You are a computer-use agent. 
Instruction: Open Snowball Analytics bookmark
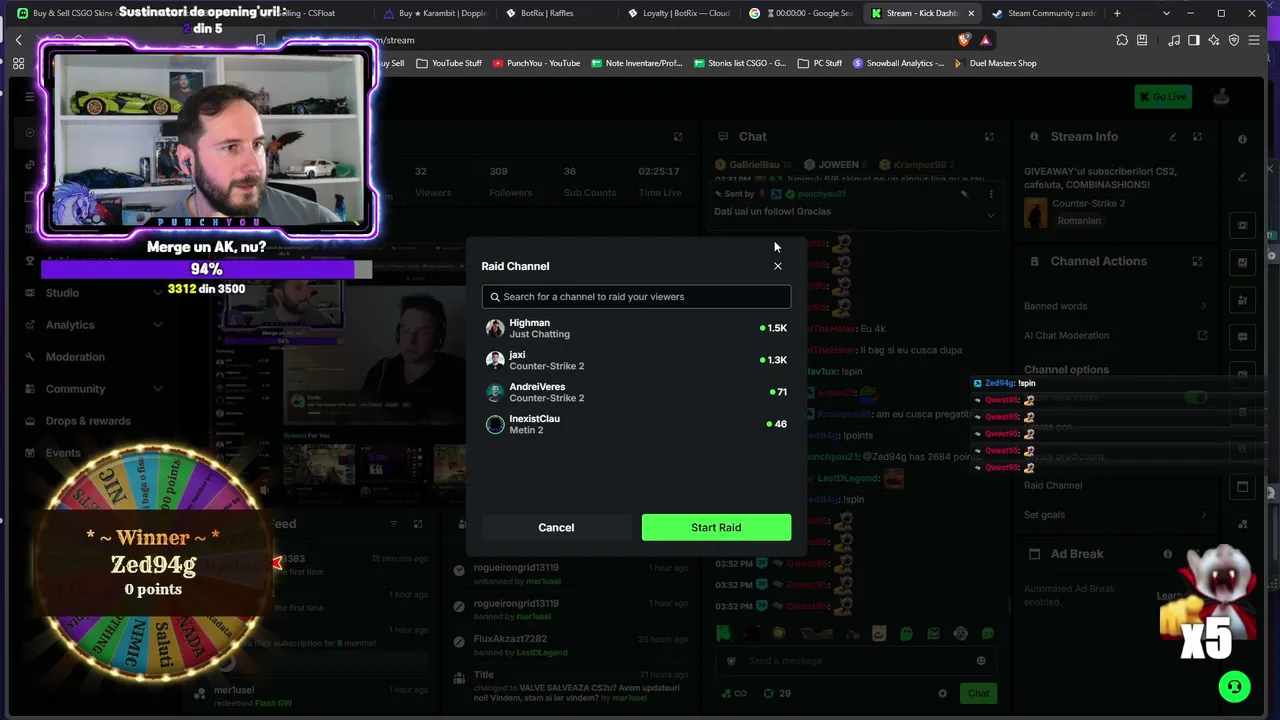click(x=898, y=63)
